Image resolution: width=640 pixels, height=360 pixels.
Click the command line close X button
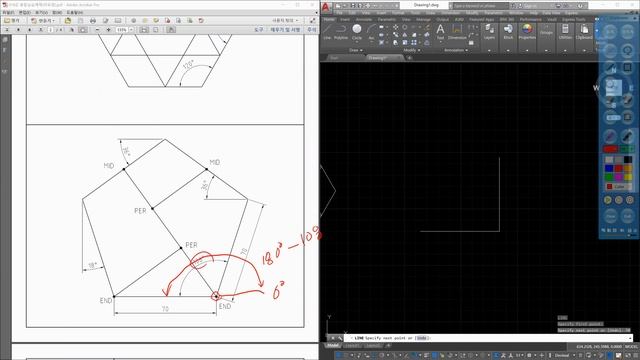tap(333, 338)
